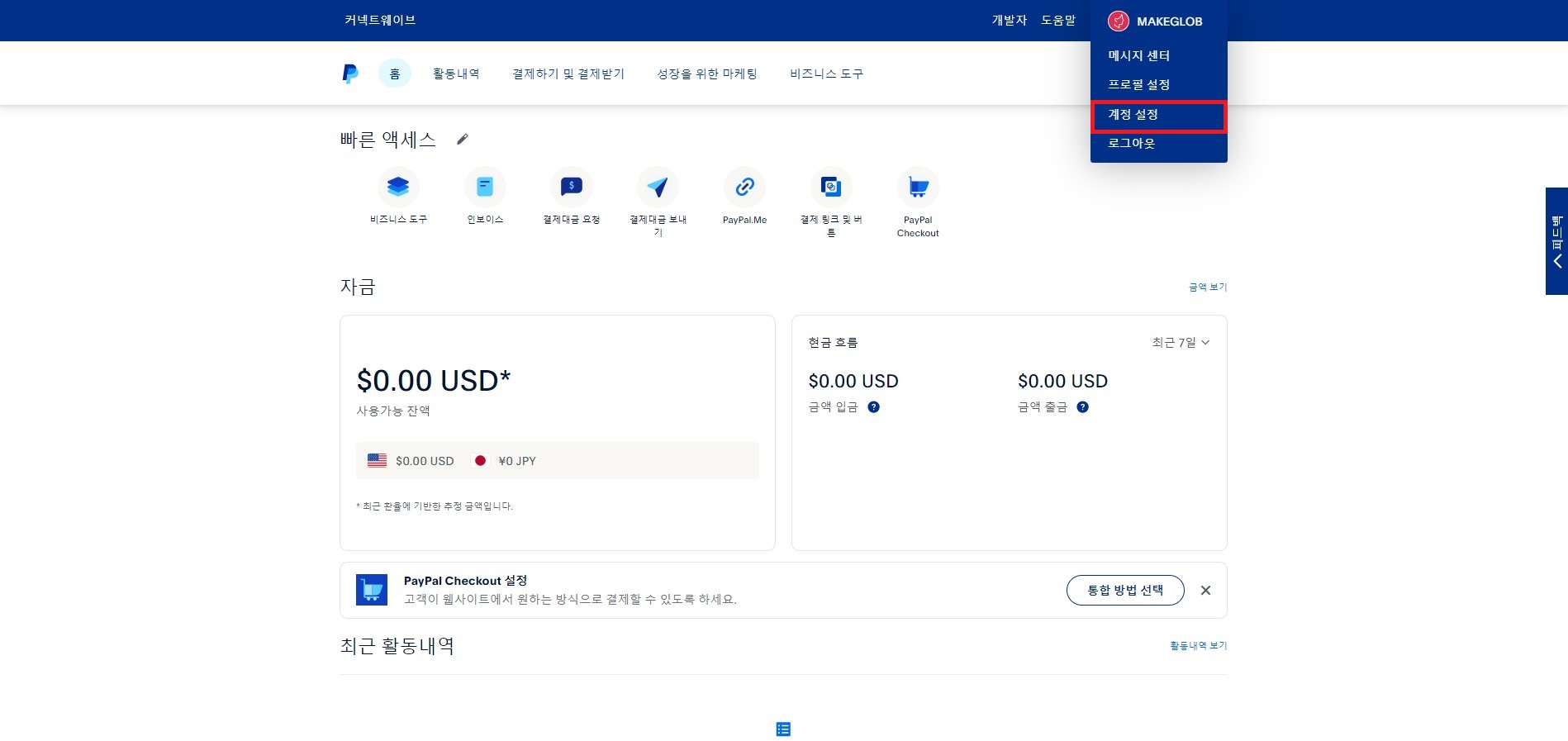Click the list icon under 최근 활동내역
1568x741 pixels.
(783, 729)
